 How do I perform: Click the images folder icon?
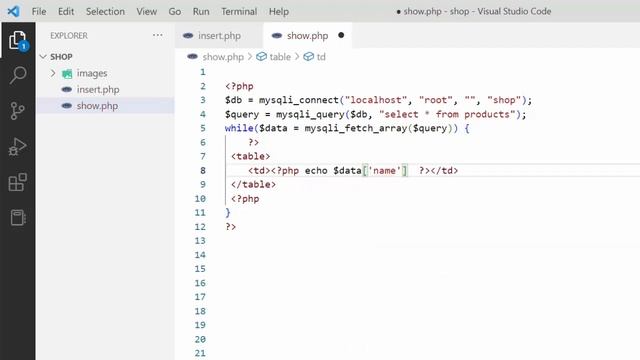pos(67,73)
